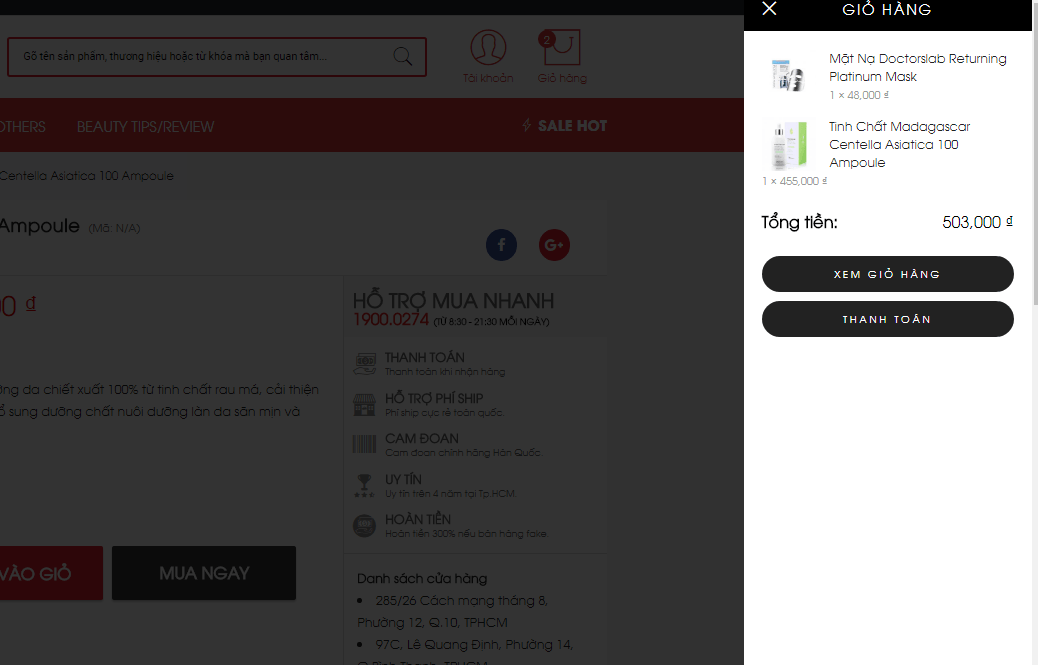Share product via Google Plus icon
The width and height of the screenshot is (1038, 665).
tap(554, 245)
